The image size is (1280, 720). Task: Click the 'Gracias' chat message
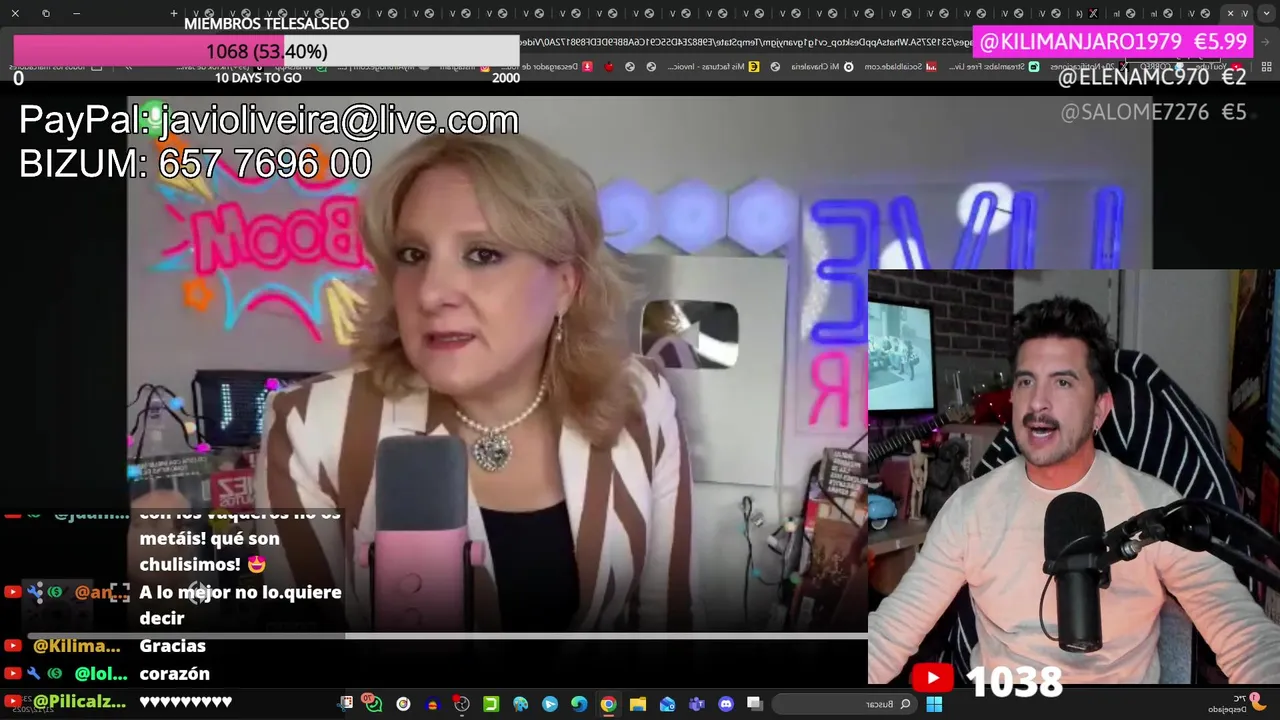point(172,646)
